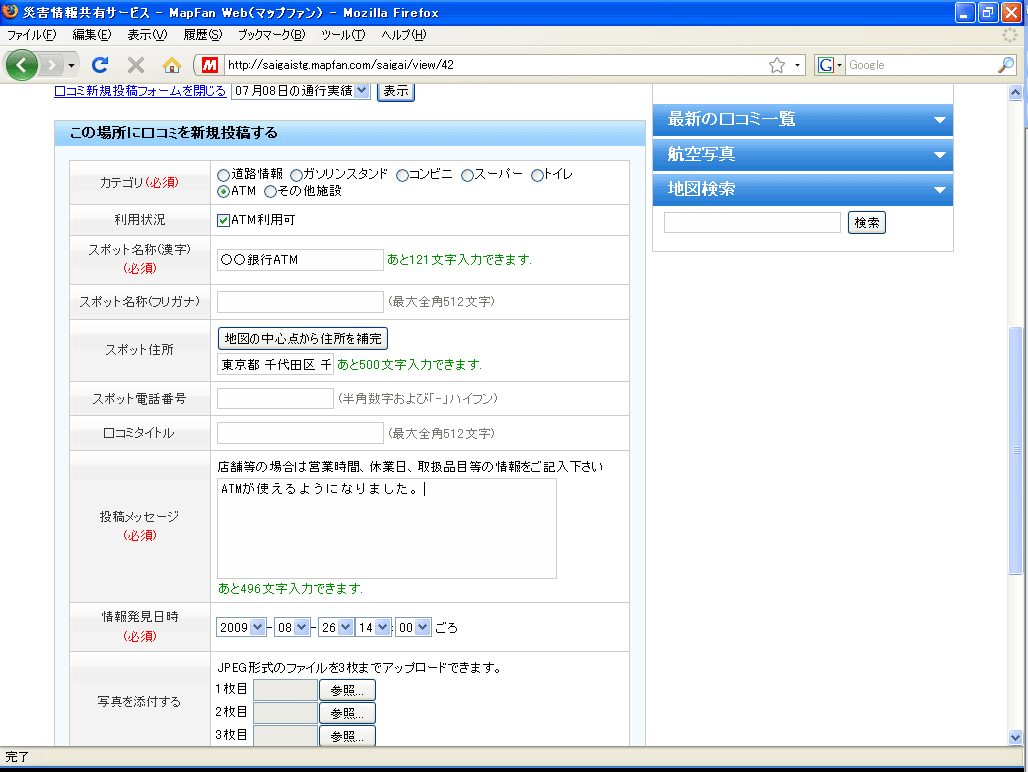
Task: Click the Home icon in the toolbar
Action: pyautogui.click(x=171, y=64)
